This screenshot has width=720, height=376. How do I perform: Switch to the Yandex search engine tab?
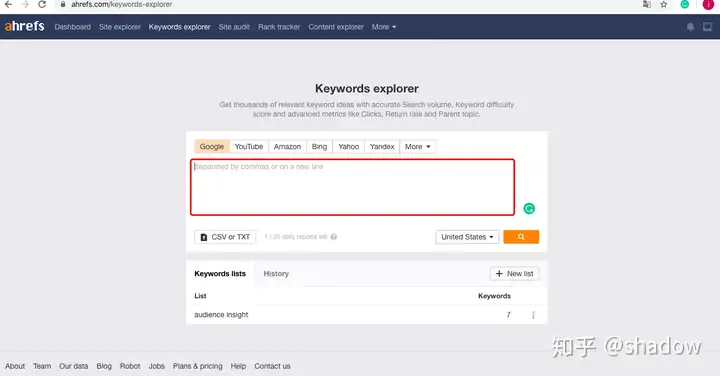click(x=382, y=146)
